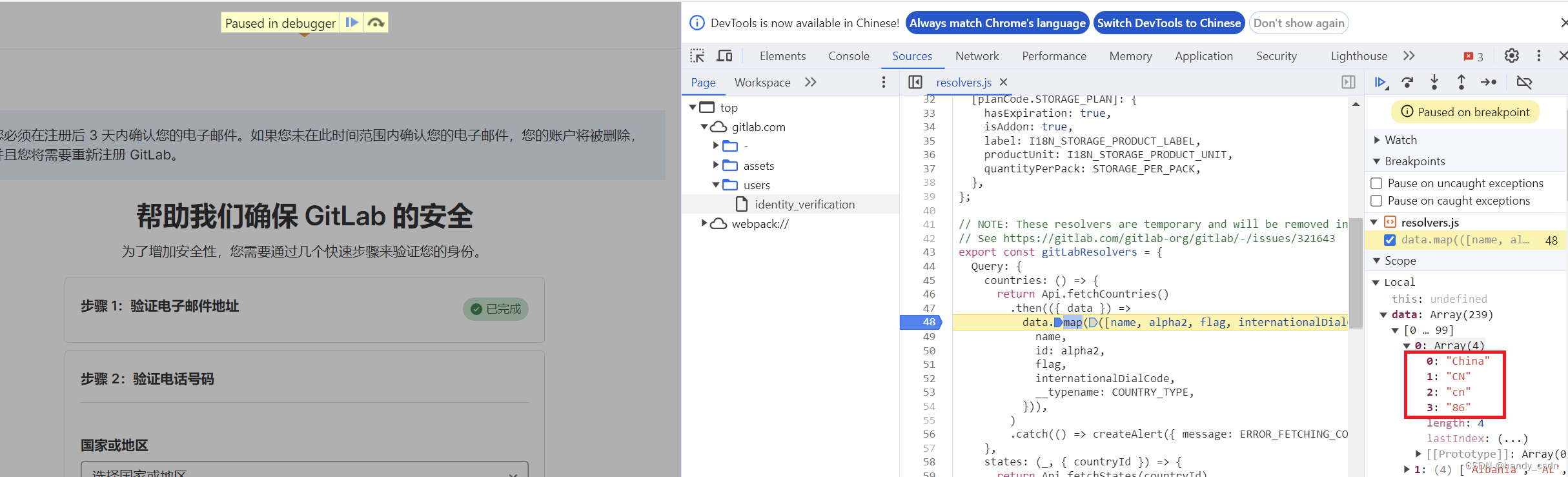
Task: Open the navigator pane three-dot options
Action: pos(884,82)
